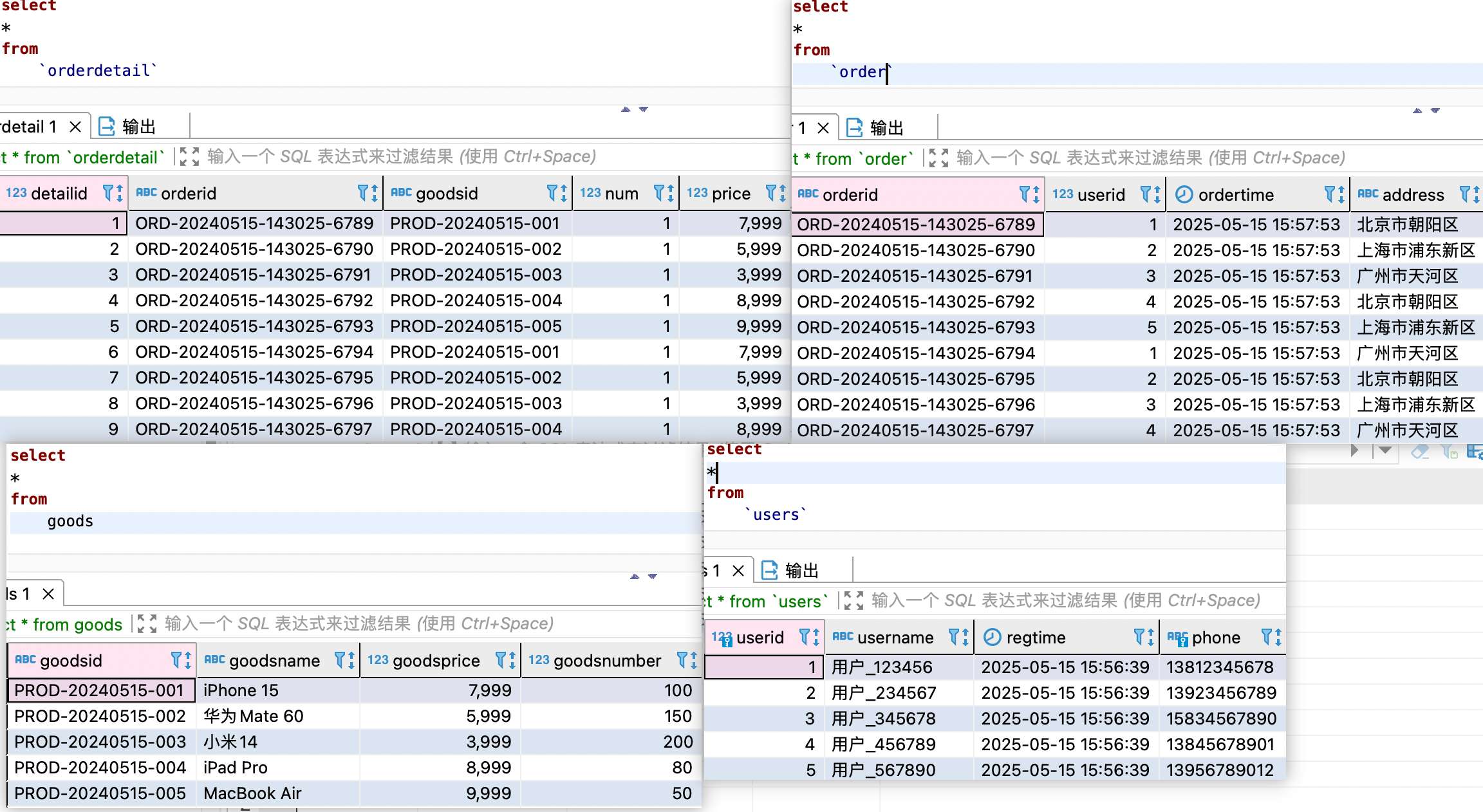Click the filter icon on the goodsprice column
1483x812 pixels.
(501, 660)
